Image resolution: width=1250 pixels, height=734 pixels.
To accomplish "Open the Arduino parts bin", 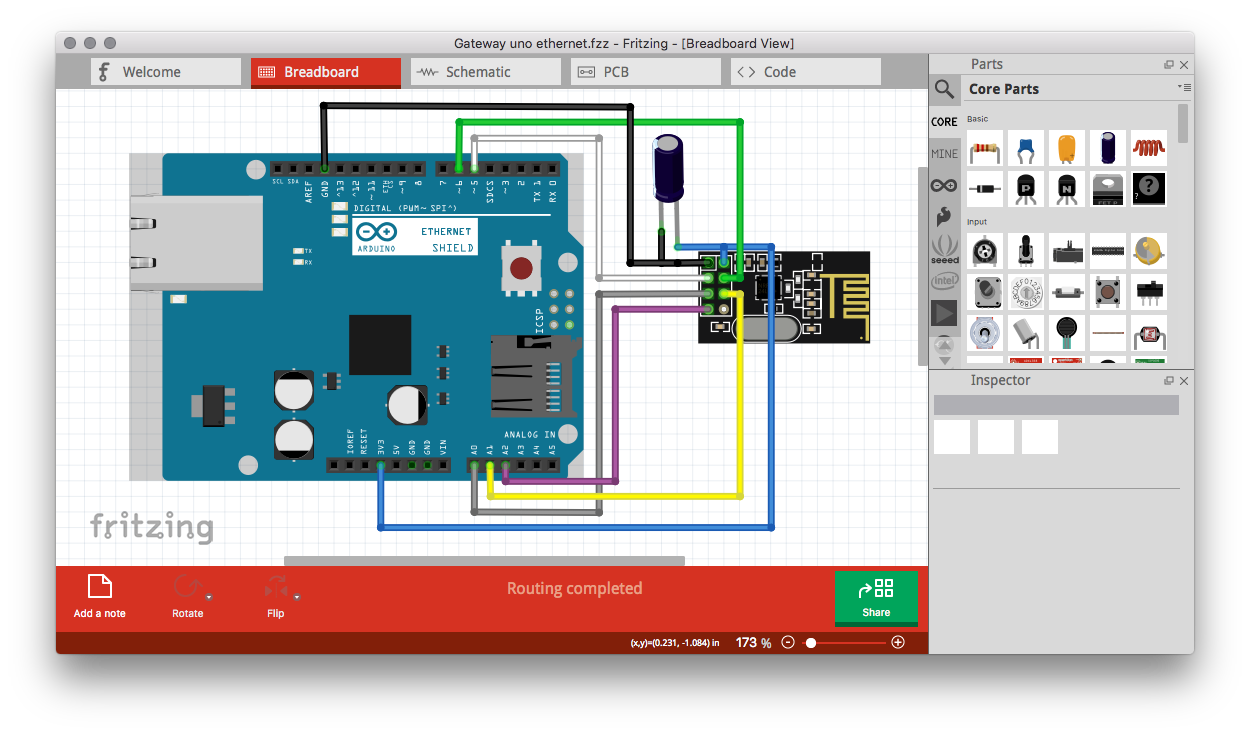I will [x=944, y=186].
